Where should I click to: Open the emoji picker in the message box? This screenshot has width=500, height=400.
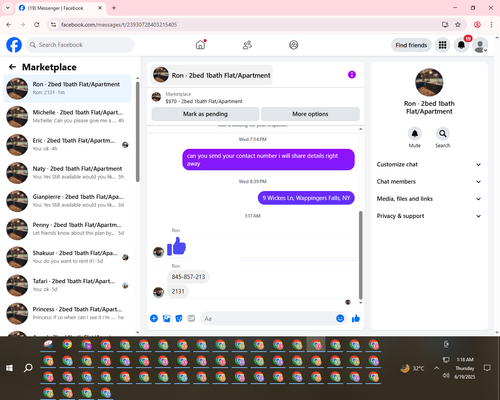pyautogui.click(x=340, y=318)
